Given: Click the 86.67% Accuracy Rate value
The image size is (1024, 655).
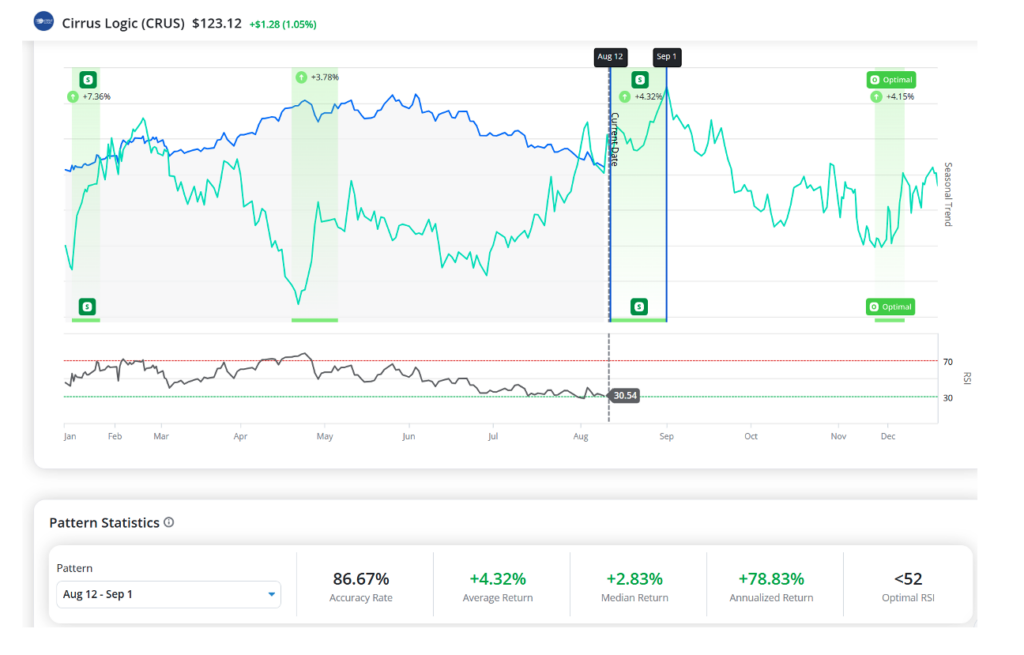Looking at the screenshot, I should pos(360,579).
